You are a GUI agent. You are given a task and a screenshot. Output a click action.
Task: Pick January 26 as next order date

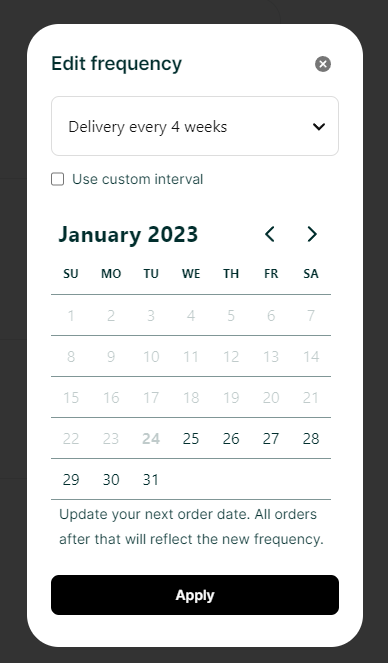(231, 438)
